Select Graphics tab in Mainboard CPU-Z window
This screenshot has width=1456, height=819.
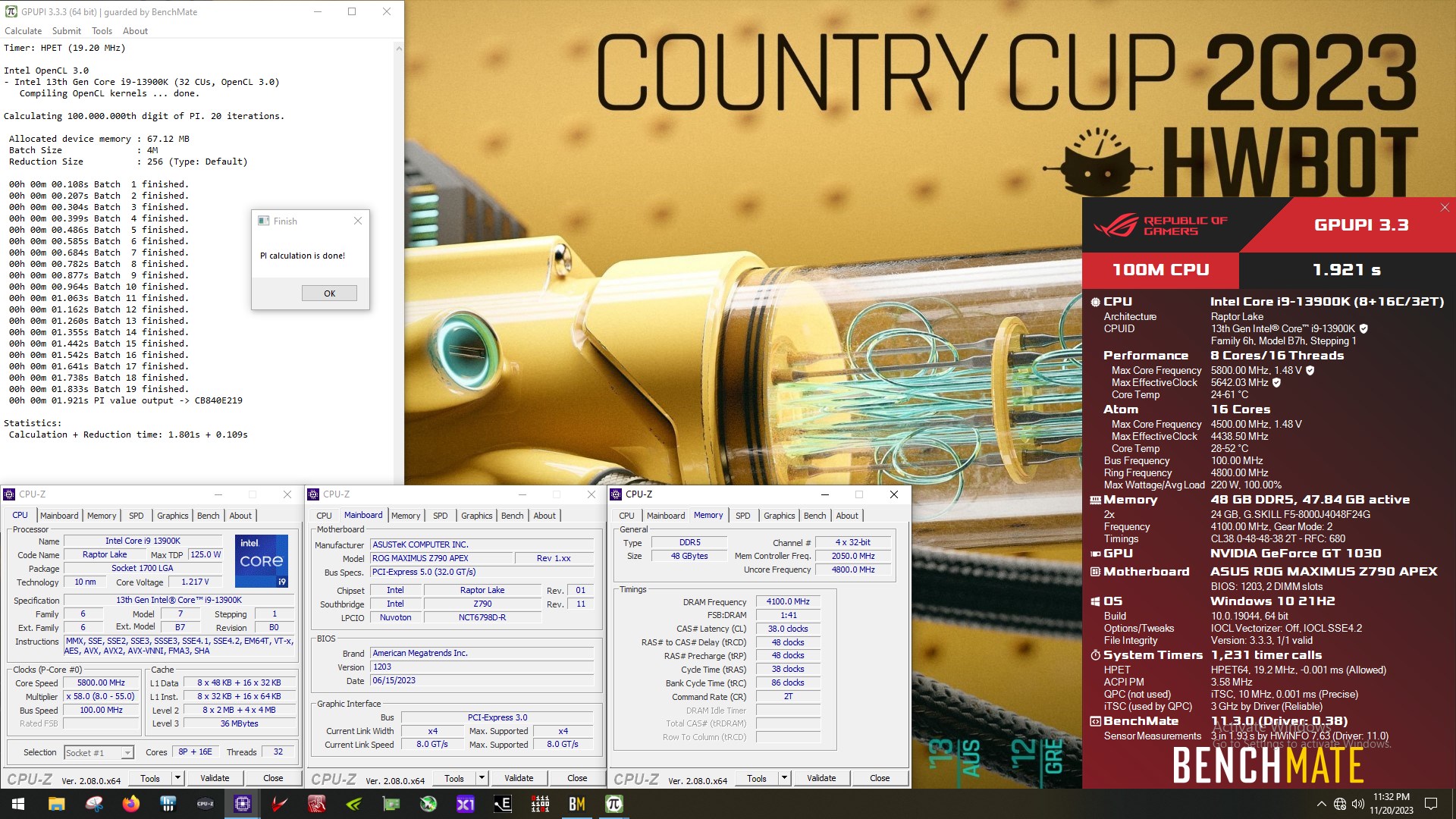pos(477,516)
